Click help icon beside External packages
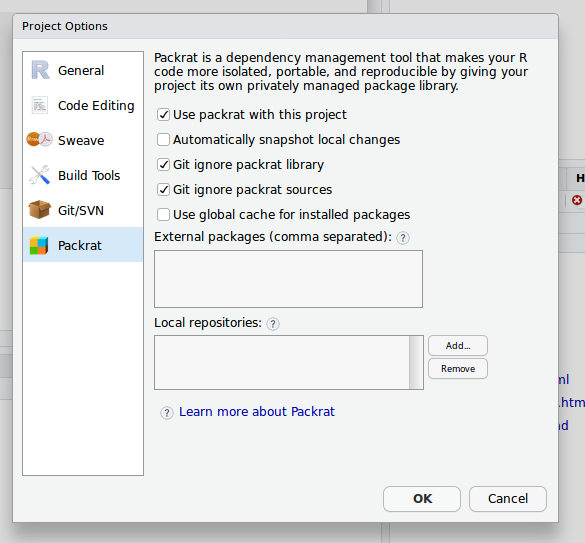The image size is (585, 543). [x=403, y=238]
